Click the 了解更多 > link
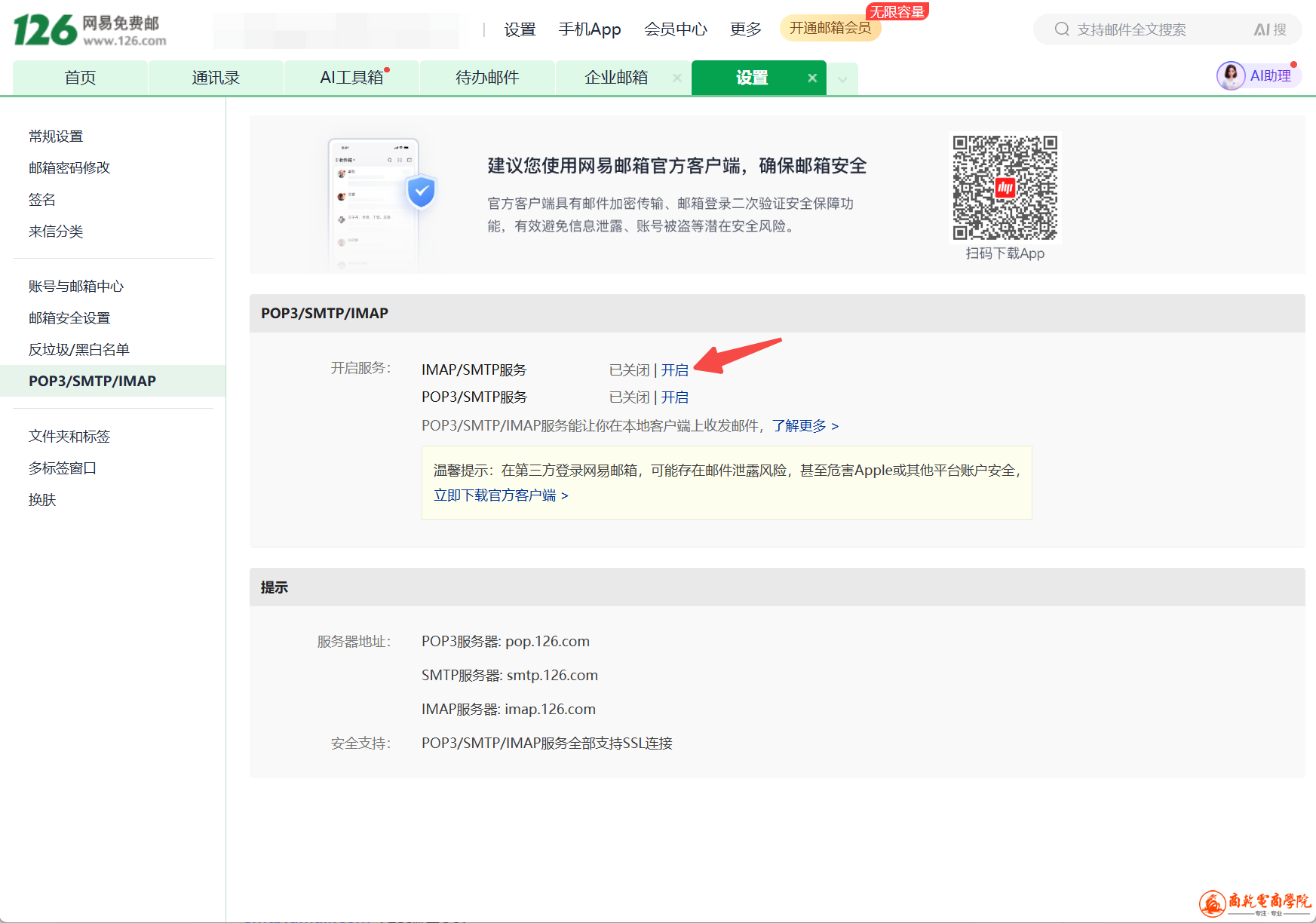Image resolution: width=1316 pixels, height=923 pixels. [805, 426]
